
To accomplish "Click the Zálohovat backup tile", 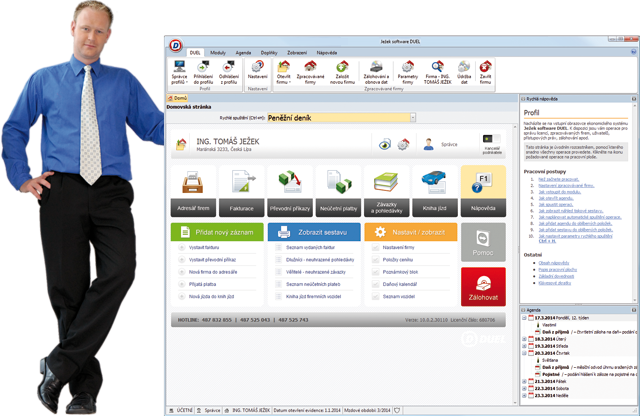I will [483, 287].
